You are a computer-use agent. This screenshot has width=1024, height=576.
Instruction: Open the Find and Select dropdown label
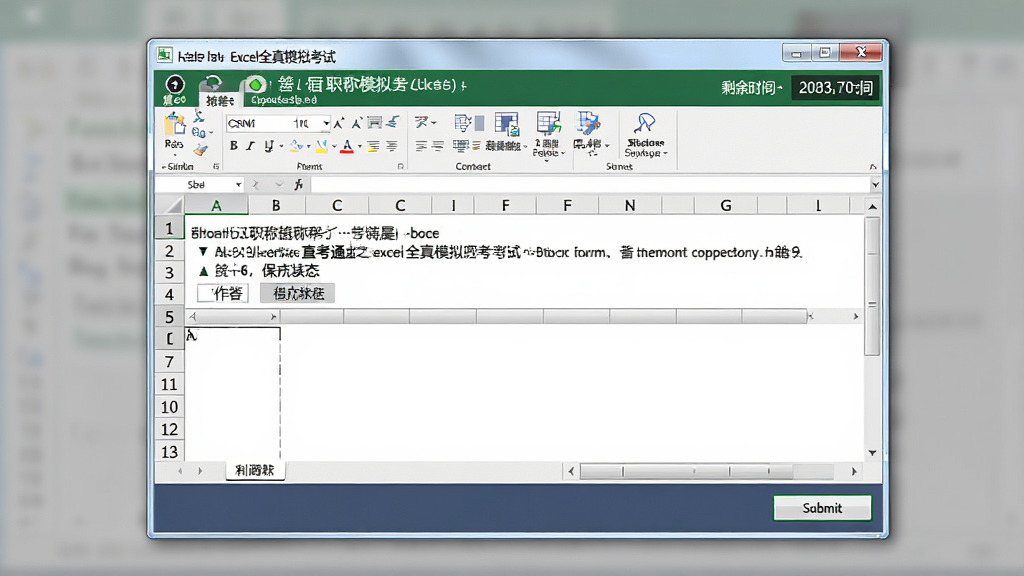coord(645,148)
